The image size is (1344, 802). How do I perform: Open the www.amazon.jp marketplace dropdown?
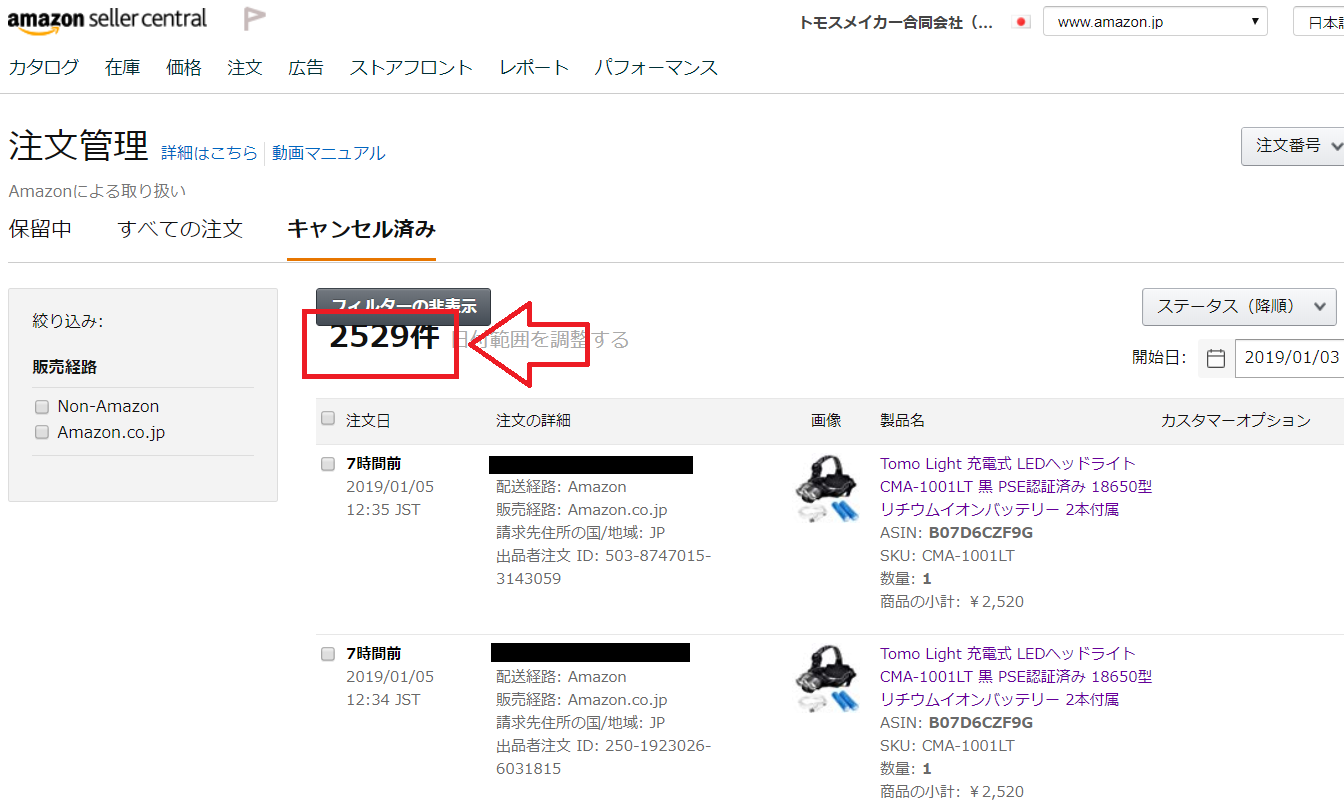pyautogui.click(x=1154, y=22)
